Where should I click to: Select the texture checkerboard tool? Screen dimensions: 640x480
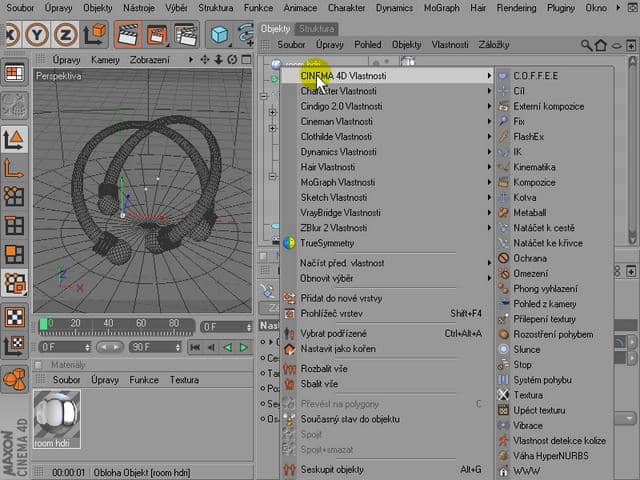[14, 317]
